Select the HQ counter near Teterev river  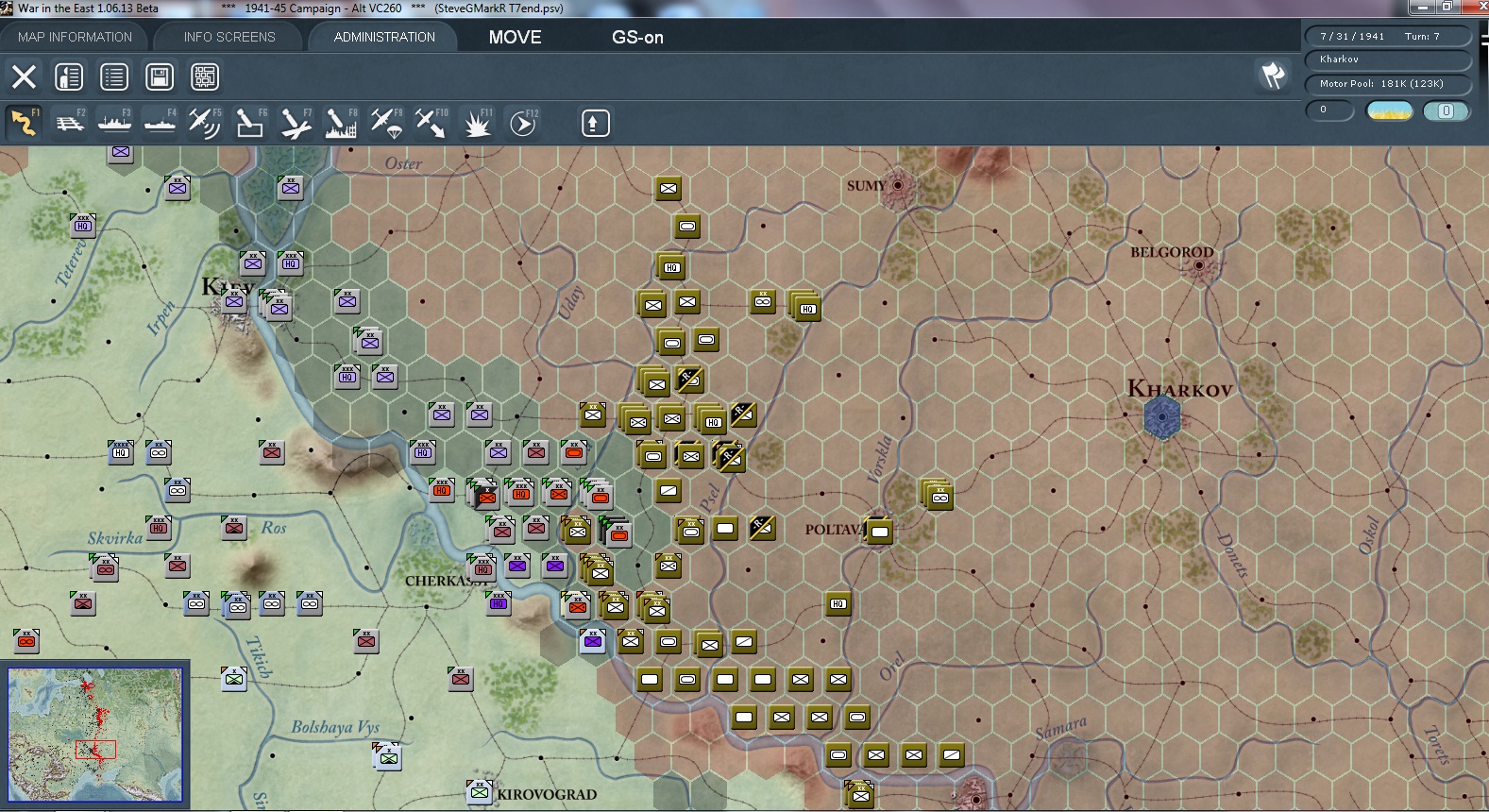[x=83, y=225]
